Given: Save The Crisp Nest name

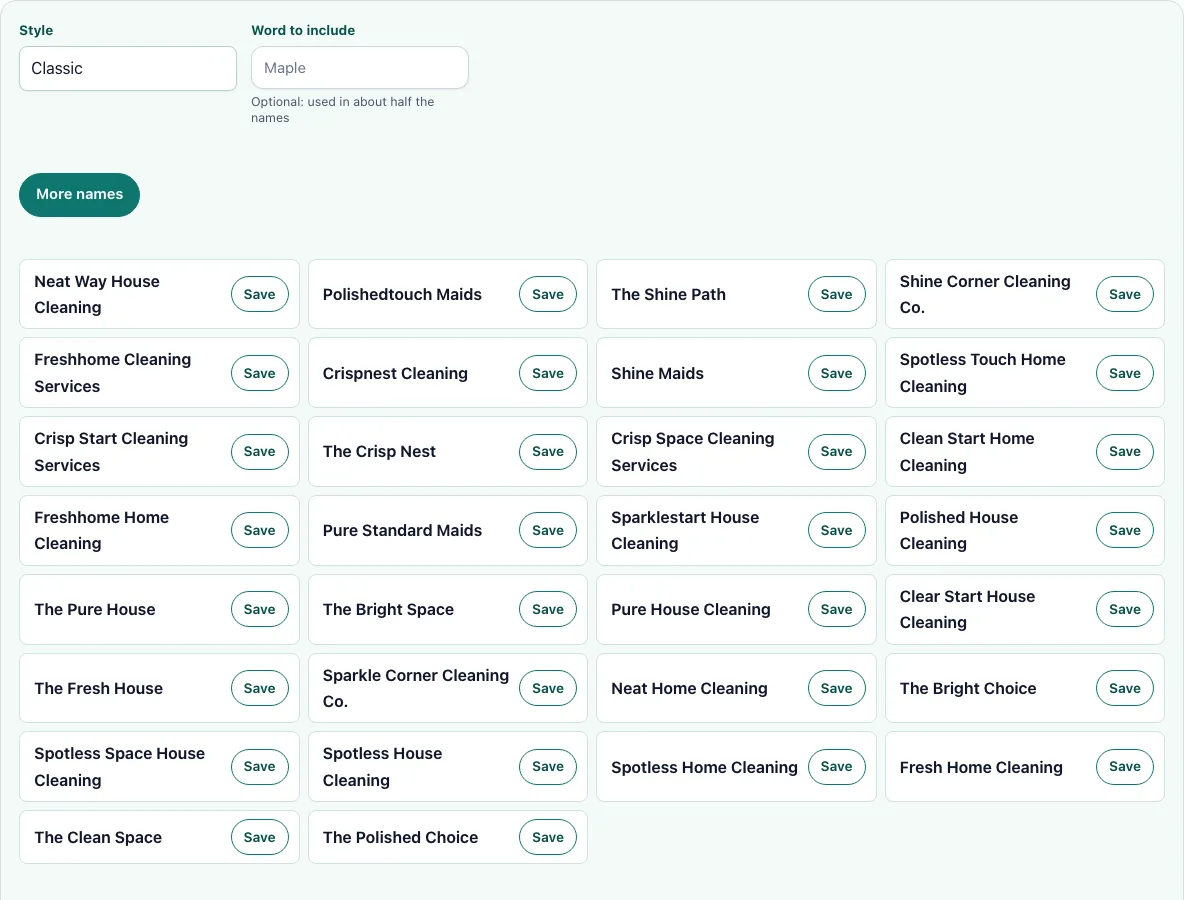Looking at the screenshot, I should click(x=548, y=452).
